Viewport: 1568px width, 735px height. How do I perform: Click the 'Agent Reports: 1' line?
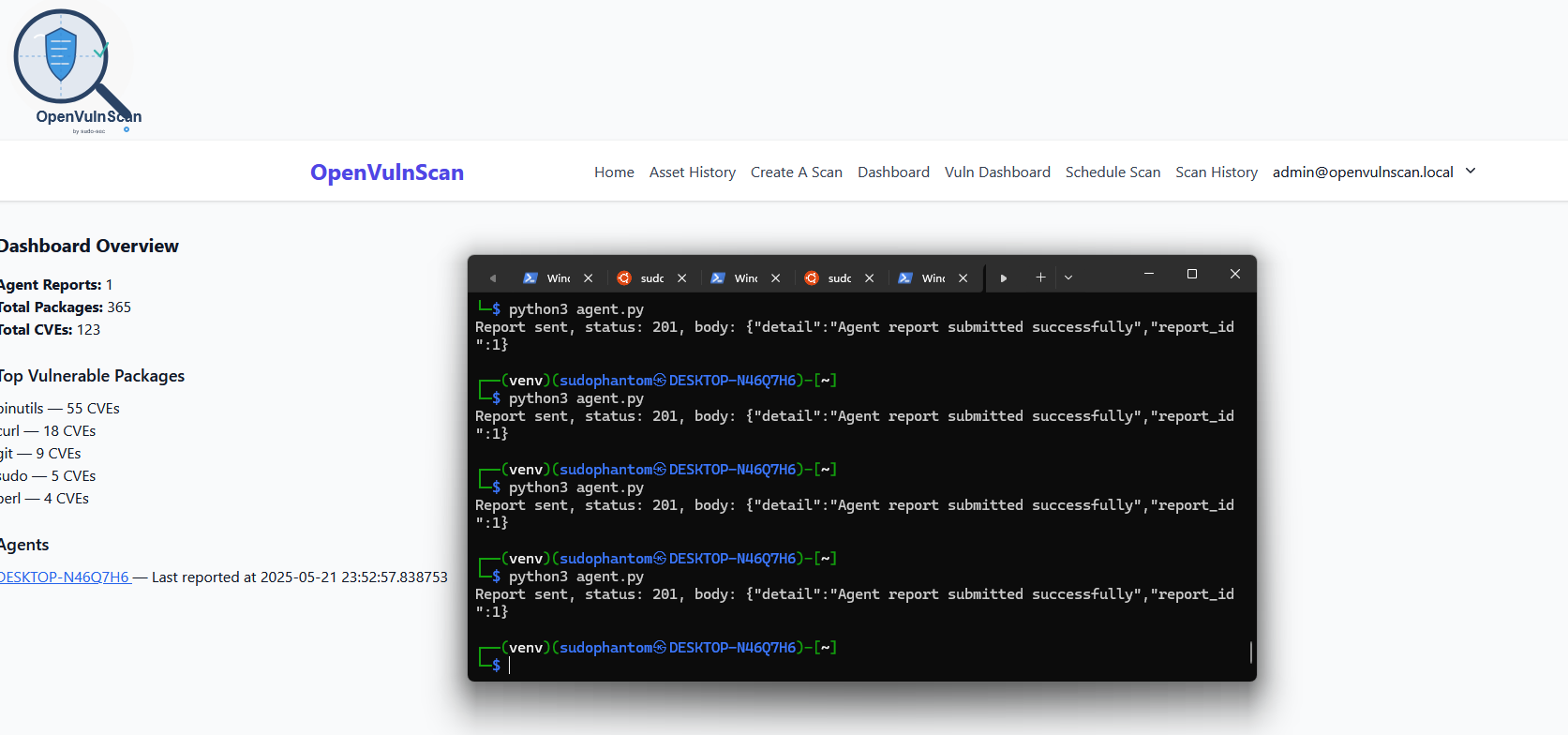(x=55, y=285)
